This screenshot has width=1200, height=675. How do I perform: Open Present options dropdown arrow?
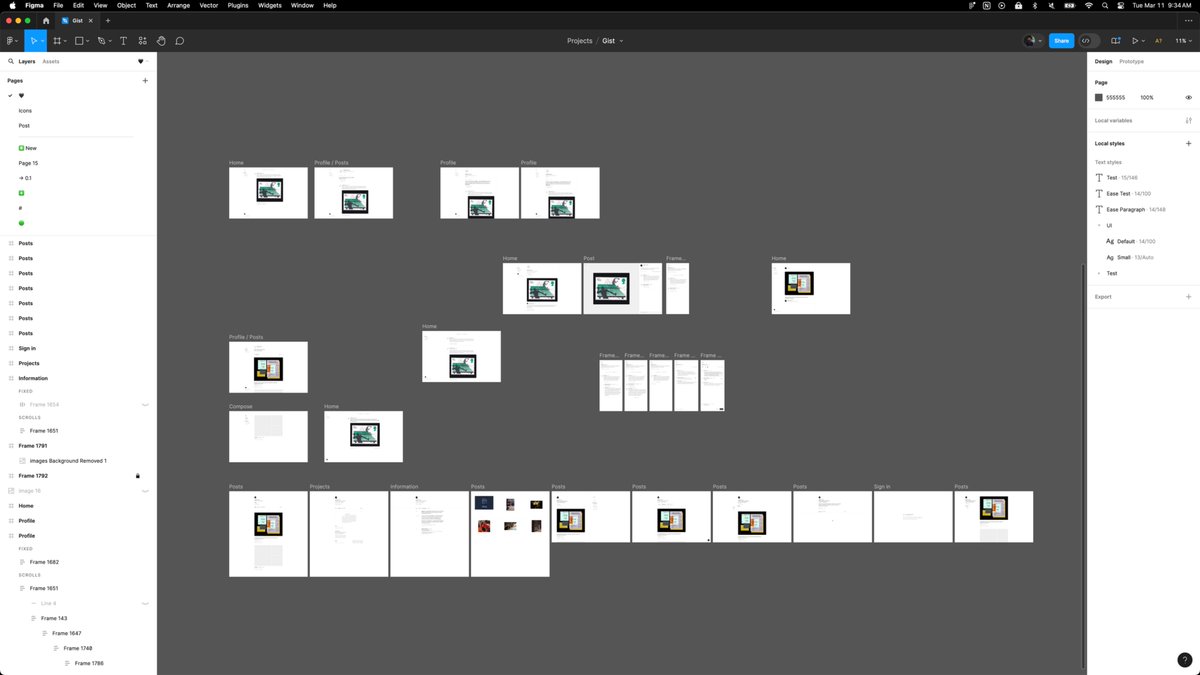click(1144, 42)
